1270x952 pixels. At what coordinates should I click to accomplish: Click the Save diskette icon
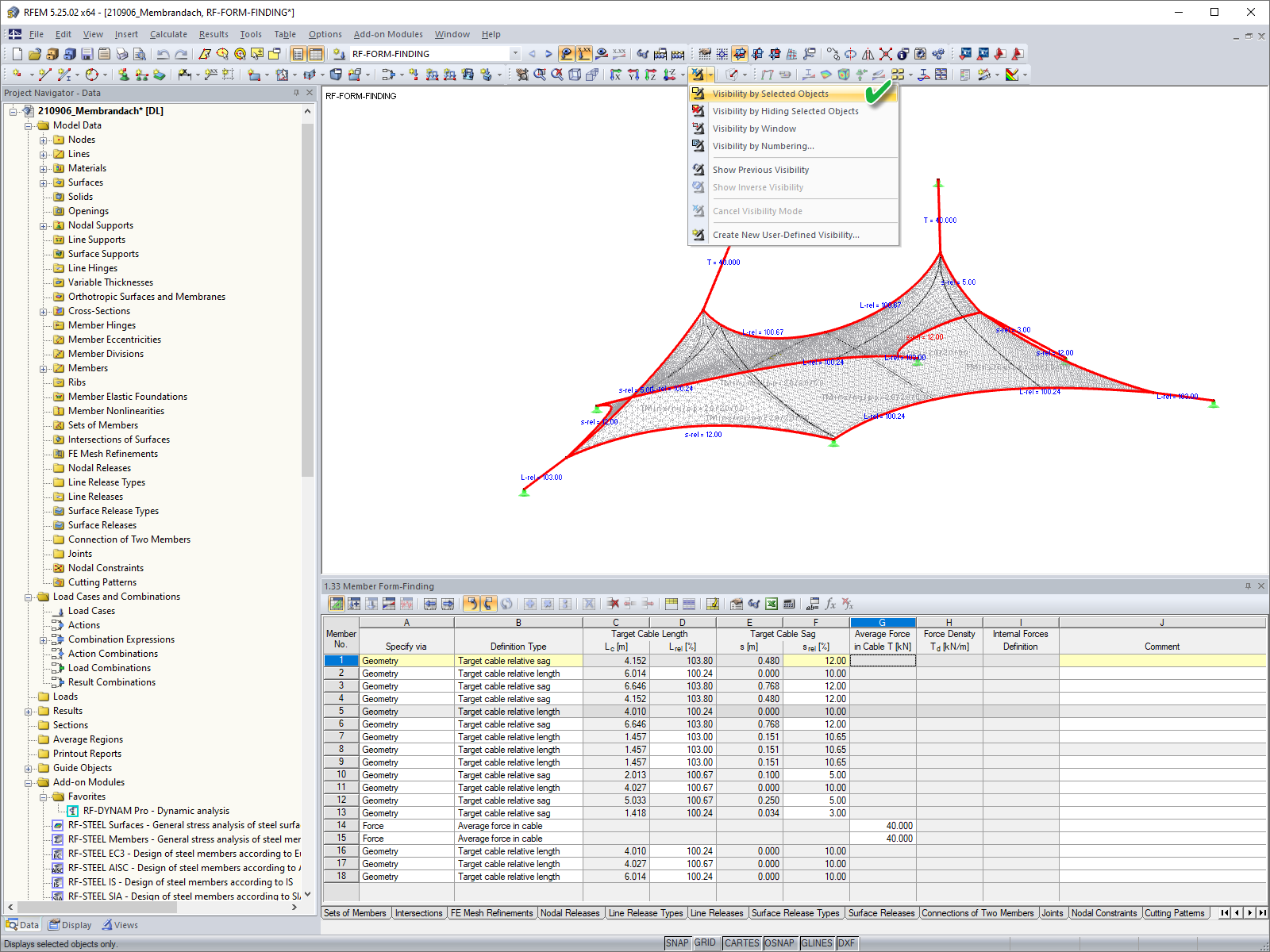pos(87,54)
